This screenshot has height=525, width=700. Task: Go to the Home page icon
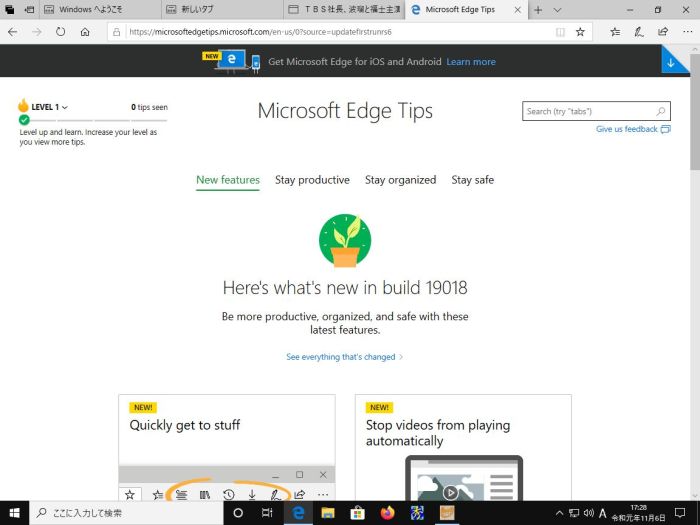(x=85, y=32)
